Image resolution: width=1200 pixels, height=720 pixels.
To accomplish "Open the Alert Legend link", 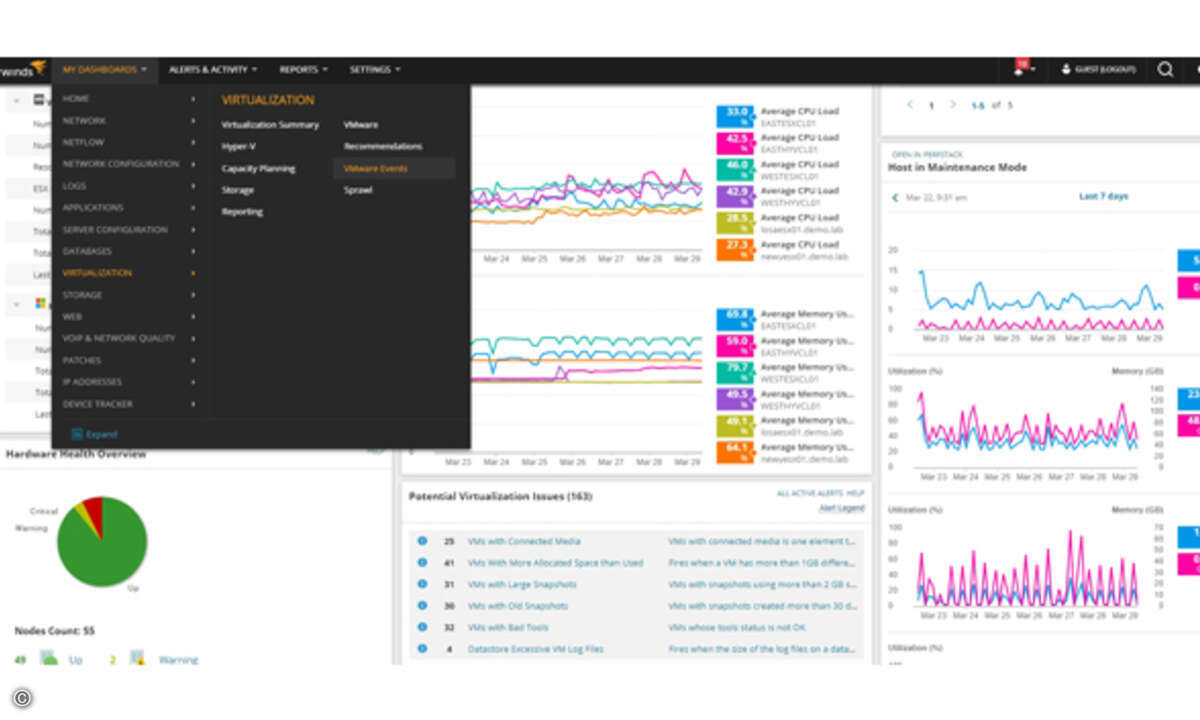I will point(842,508).
